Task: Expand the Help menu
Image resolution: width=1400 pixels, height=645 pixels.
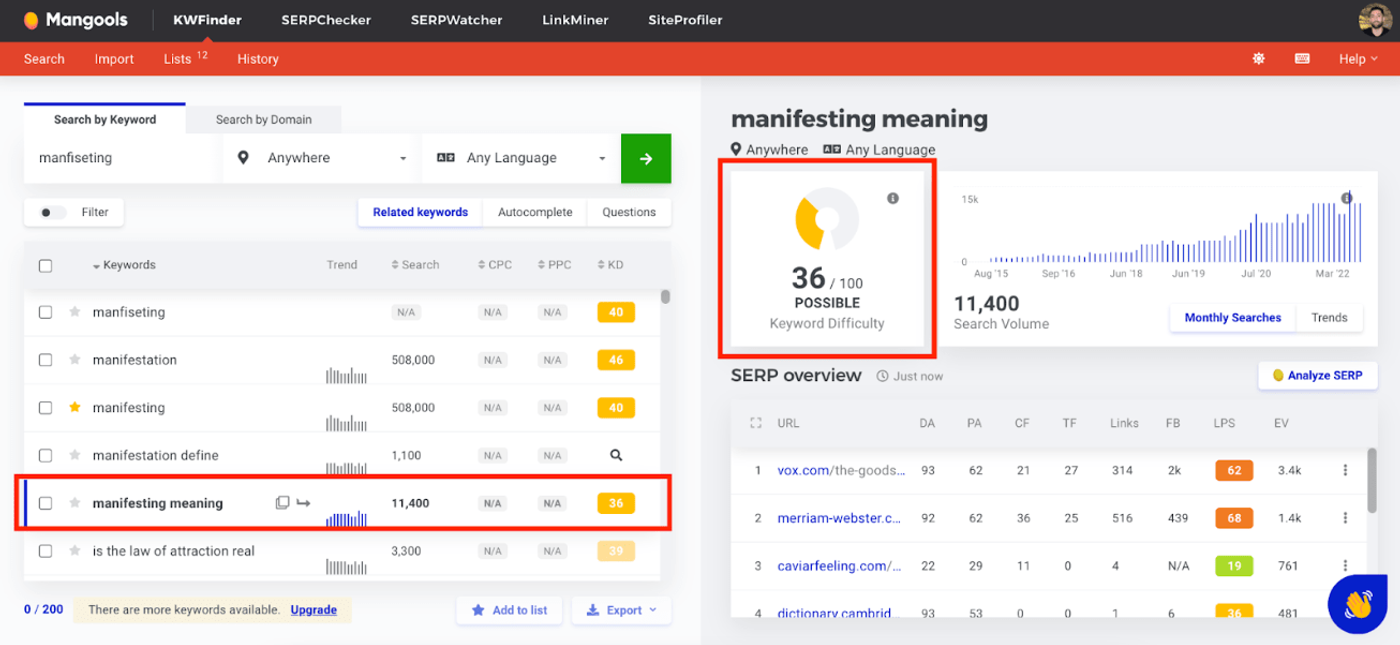Action: [x=1358, y=59]
